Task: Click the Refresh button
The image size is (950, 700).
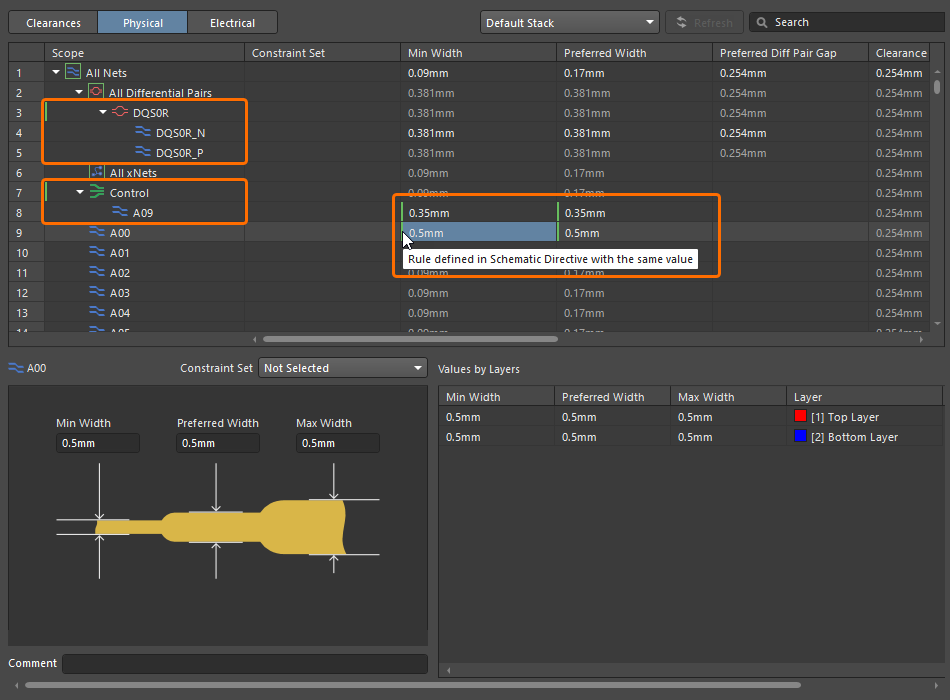Action: (705, 22)
